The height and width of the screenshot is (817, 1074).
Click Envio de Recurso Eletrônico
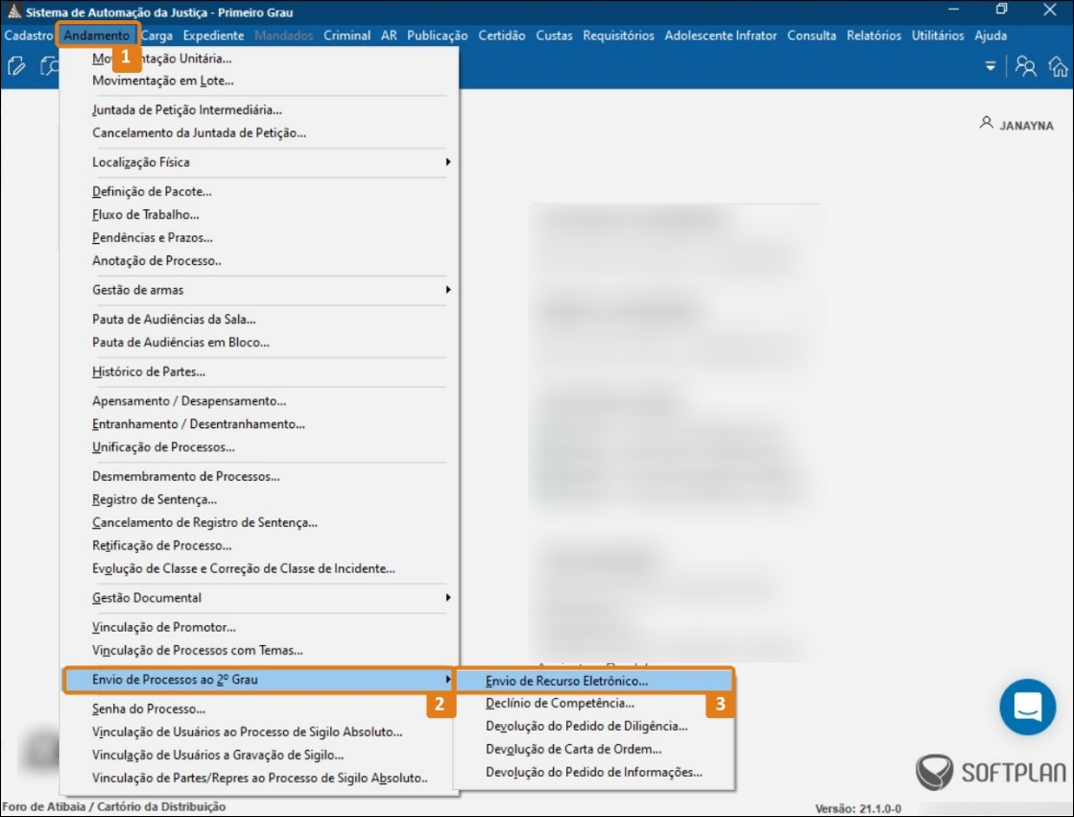[x=594, y=681]
